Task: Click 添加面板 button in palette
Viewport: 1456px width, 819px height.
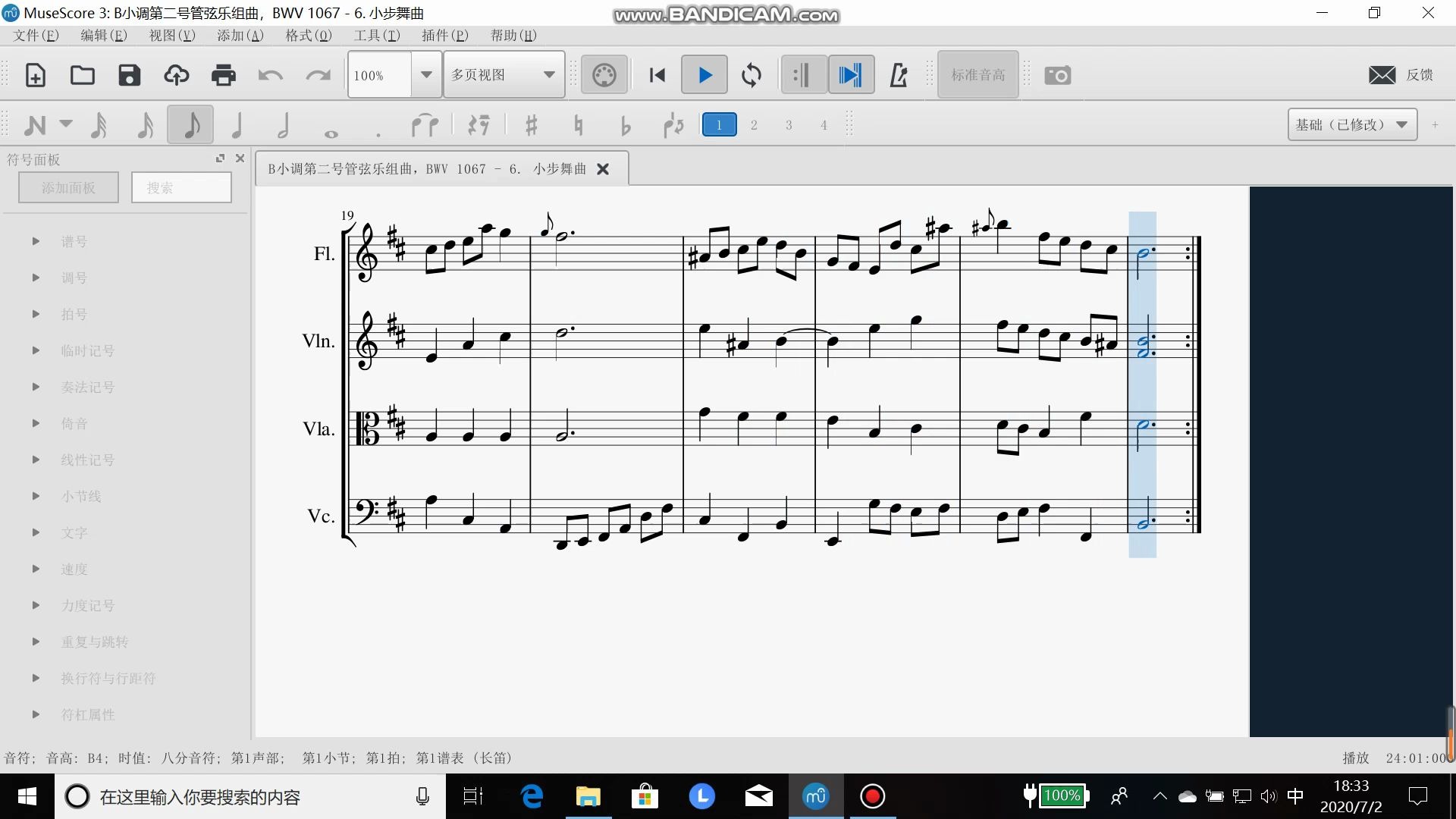Action: tap(68, 187)
